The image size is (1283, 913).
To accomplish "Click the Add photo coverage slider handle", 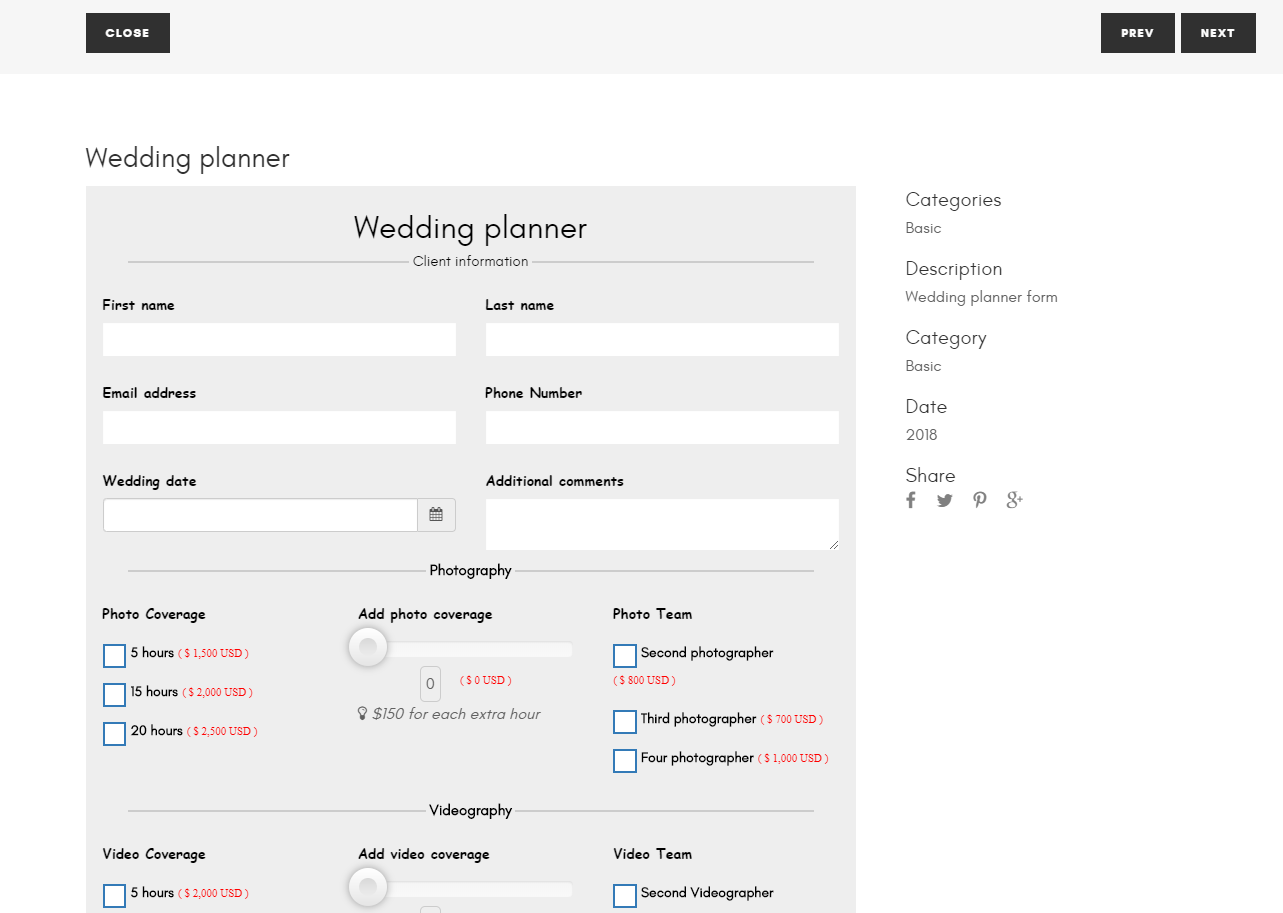I will point(368,647).
